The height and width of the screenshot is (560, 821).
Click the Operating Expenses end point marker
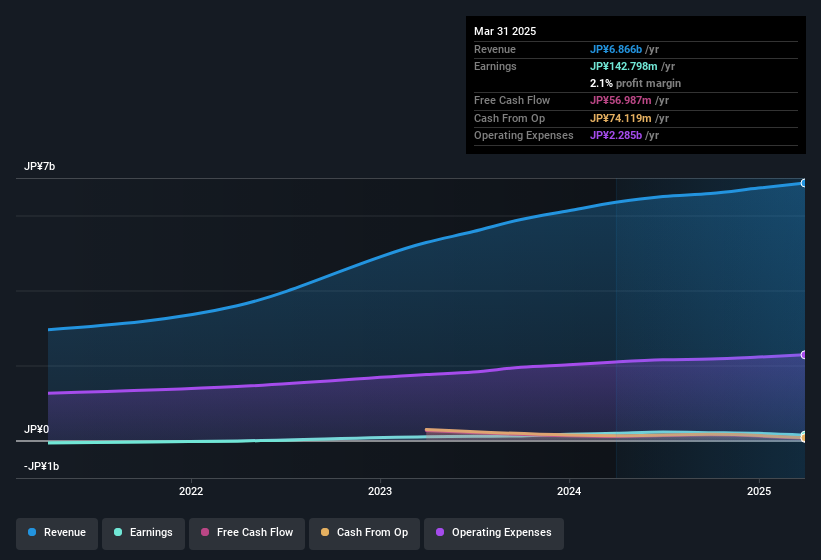pos(803,355)
